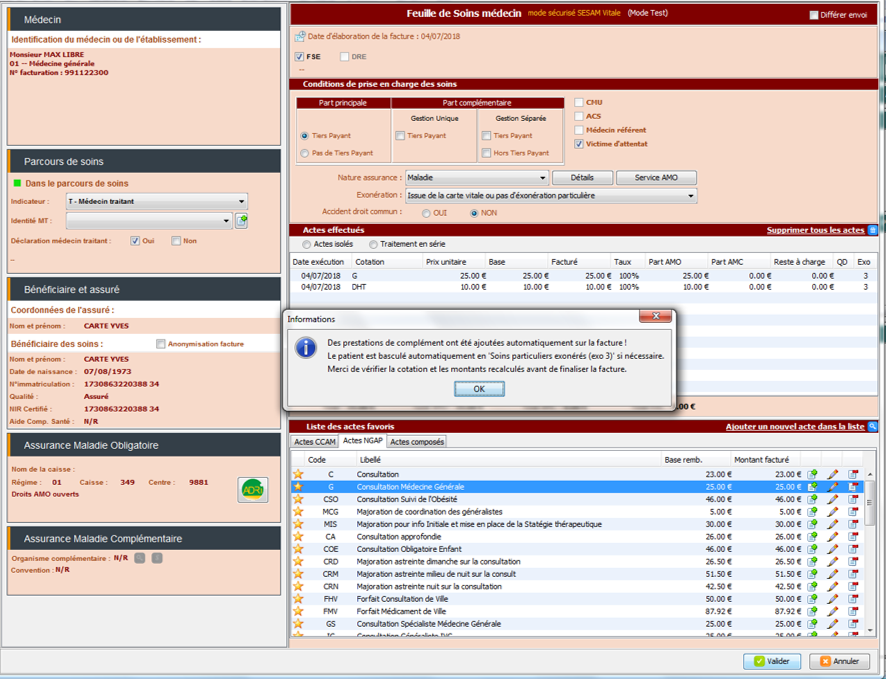Open the Indicateur dropdown
Viewport: 886px width, 679px height.
click(x=241, y=201)
